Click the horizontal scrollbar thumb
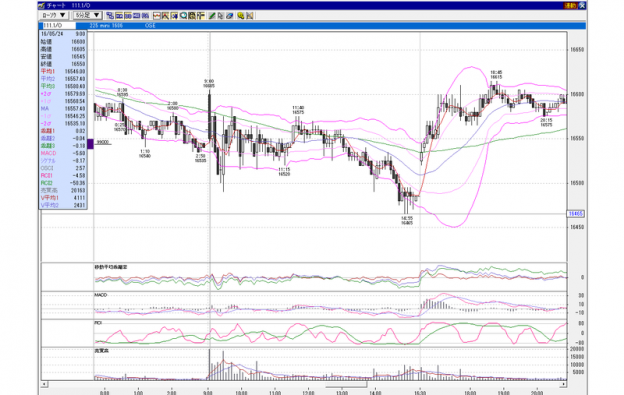The image size is (624, 395). click(346, 384)
